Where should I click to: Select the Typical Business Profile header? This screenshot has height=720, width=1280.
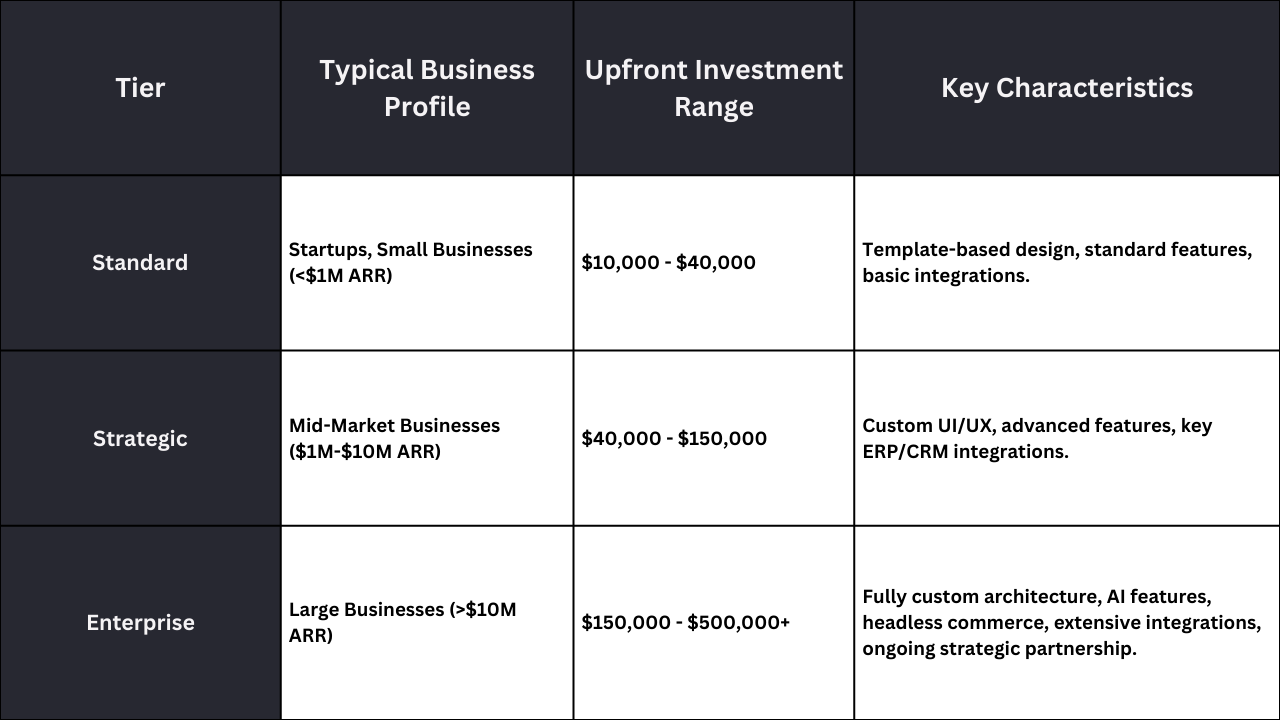(x=427, y=88)
